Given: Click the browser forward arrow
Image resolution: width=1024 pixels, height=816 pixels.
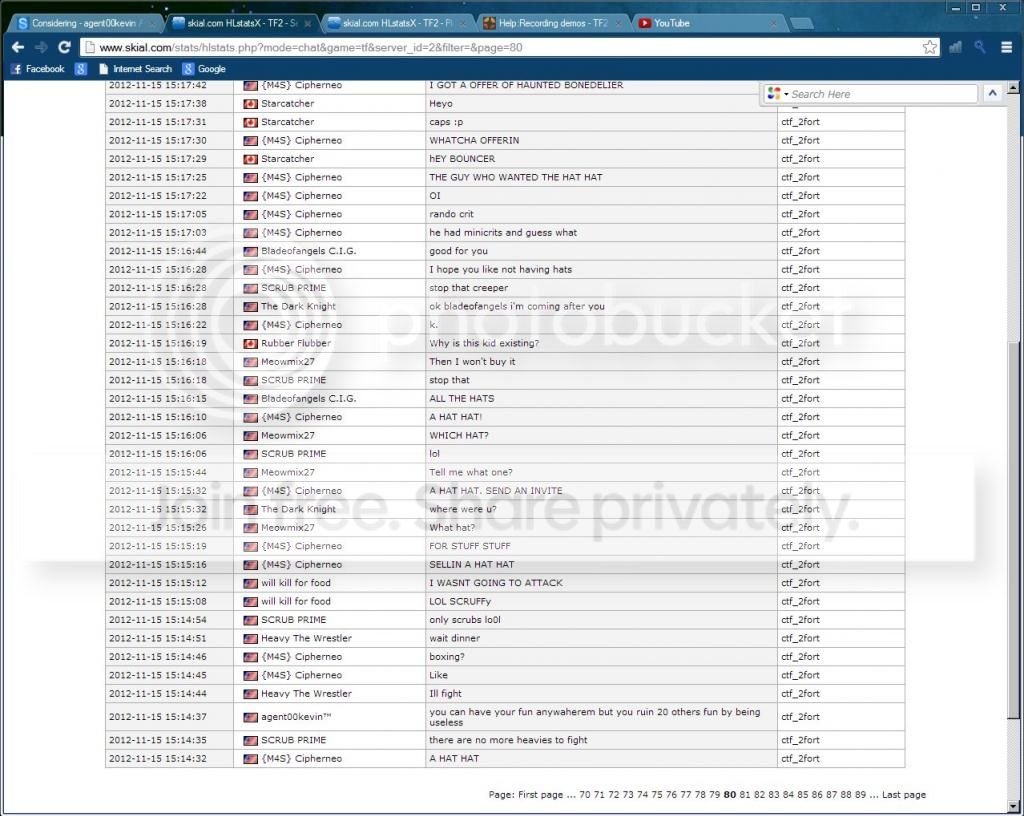Looking at the screenshot, I should pos(41,48).
